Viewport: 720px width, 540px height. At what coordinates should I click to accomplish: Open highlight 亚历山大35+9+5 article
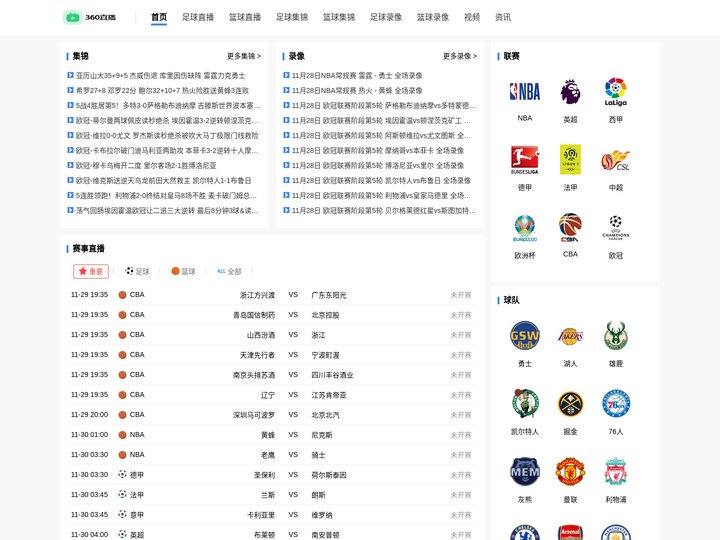click(x=160, y=75)
